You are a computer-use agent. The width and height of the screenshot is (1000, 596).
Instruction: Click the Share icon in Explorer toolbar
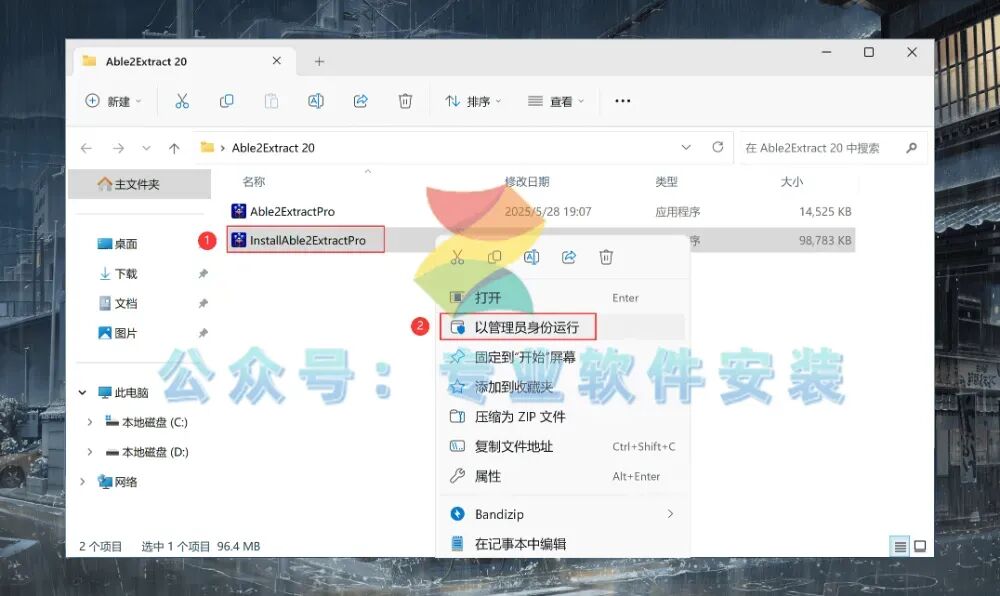tap(360, 101)
